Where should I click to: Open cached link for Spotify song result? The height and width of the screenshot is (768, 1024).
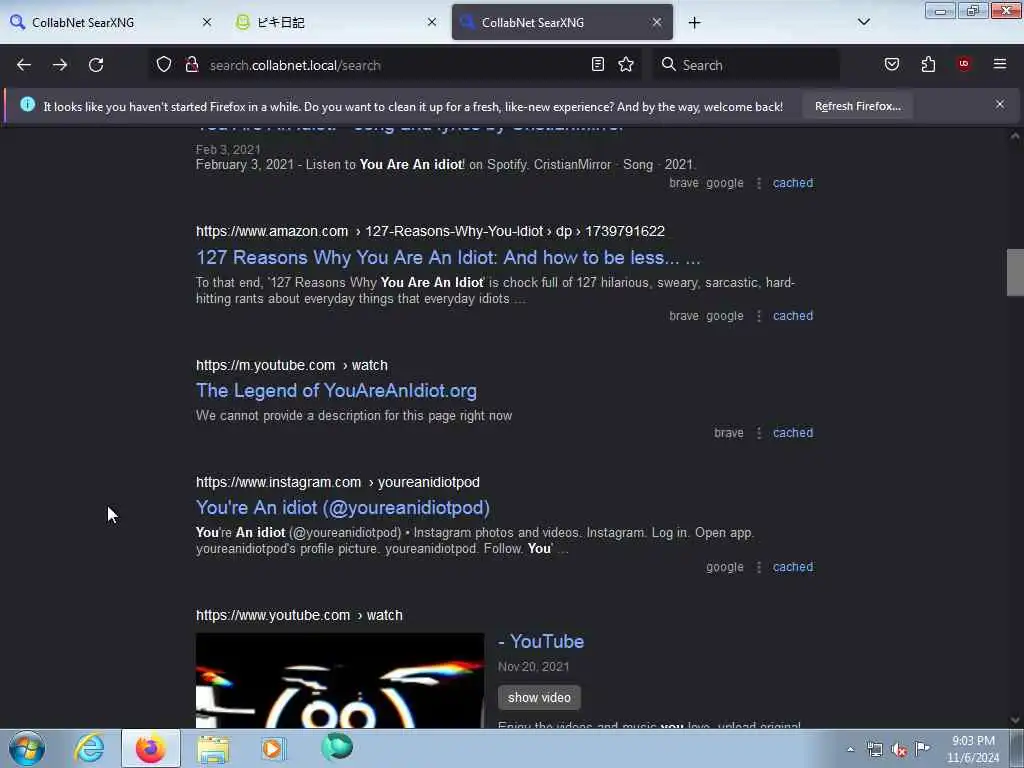793,183
